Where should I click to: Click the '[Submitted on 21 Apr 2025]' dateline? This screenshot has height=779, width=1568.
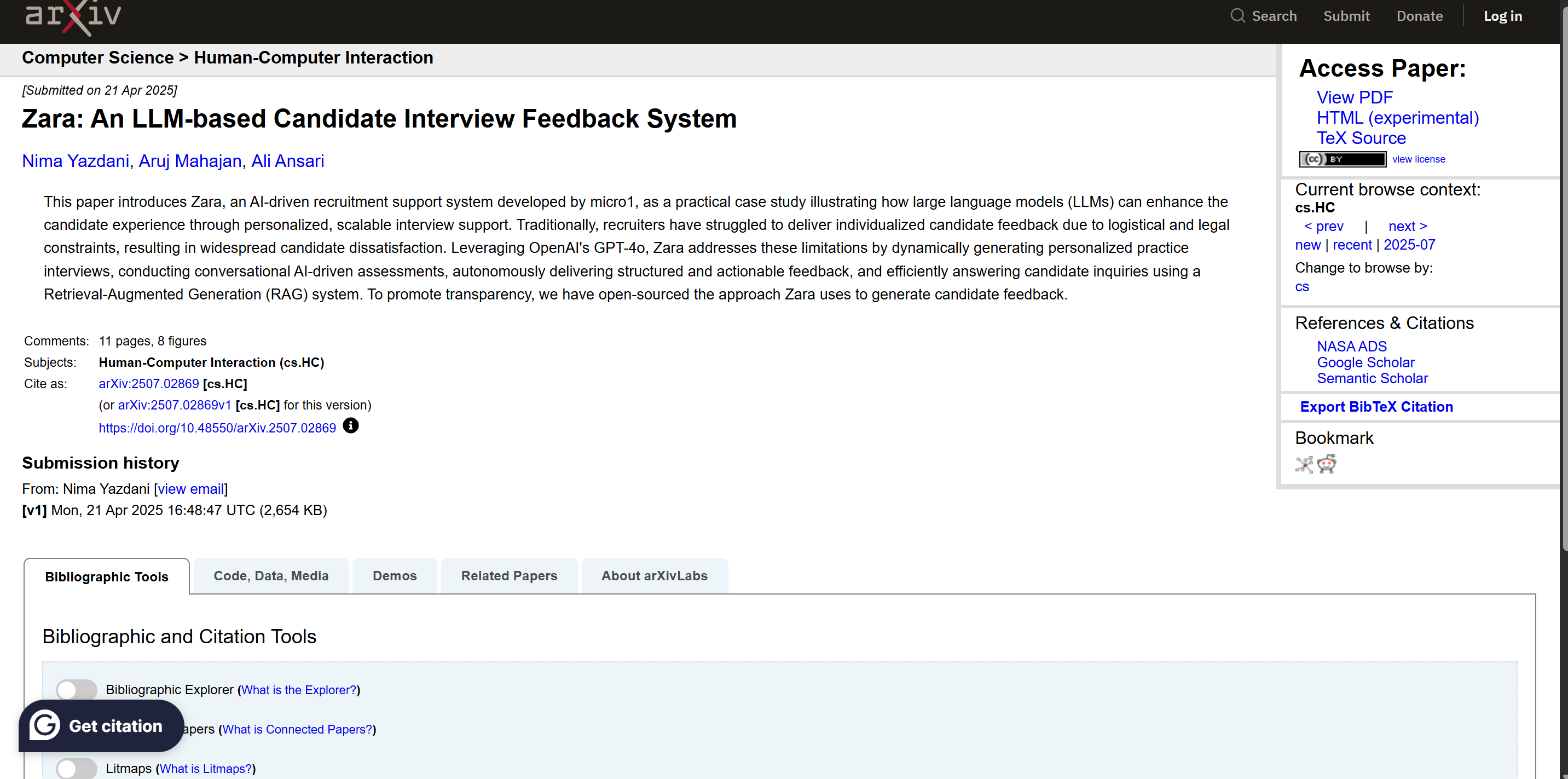coord(99,90)
